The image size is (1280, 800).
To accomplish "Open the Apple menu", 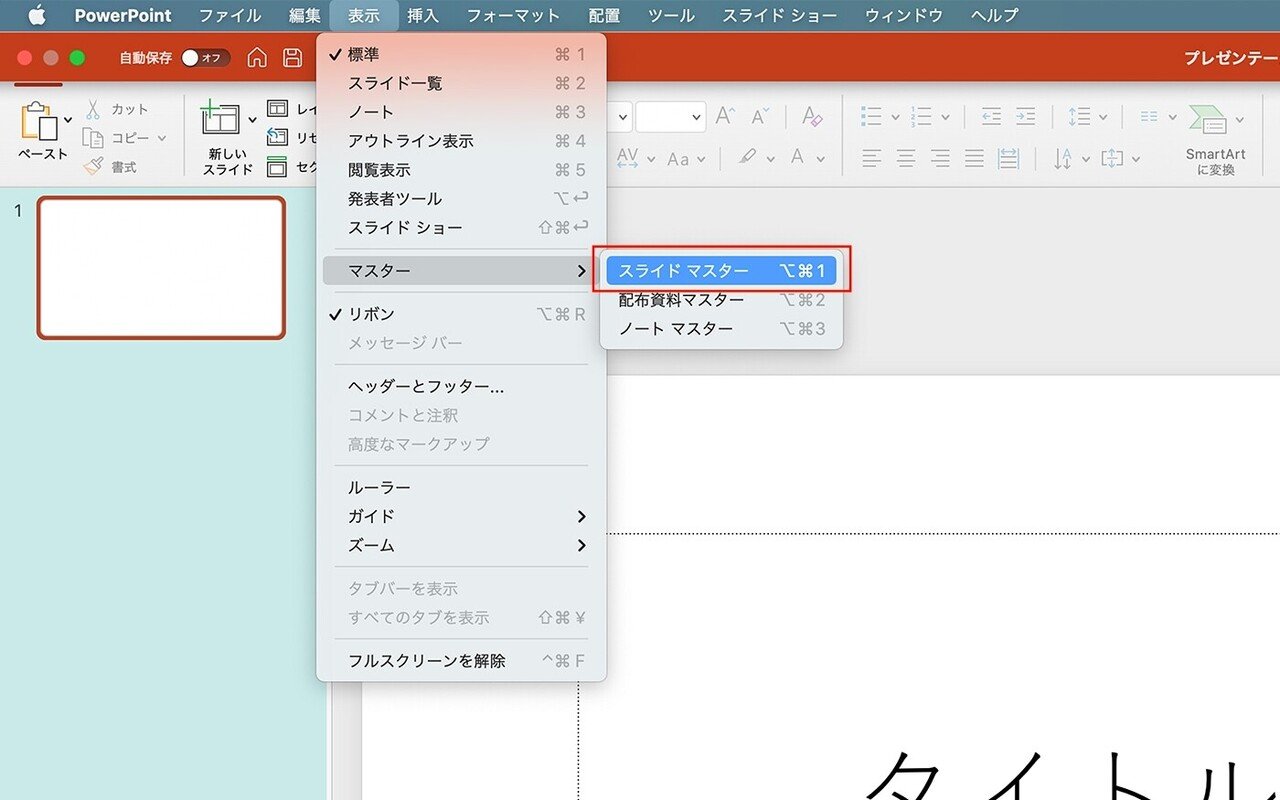I will (x=37, y=15).
